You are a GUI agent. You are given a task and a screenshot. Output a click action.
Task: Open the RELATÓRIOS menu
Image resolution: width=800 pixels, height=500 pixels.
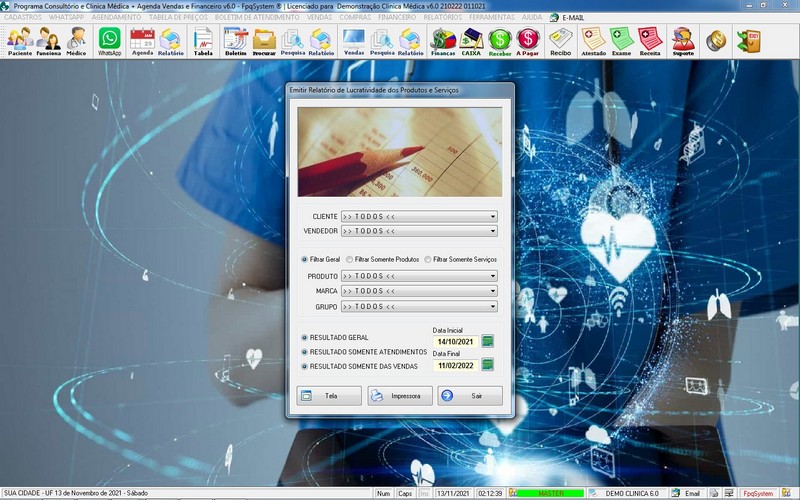[442, 17]
